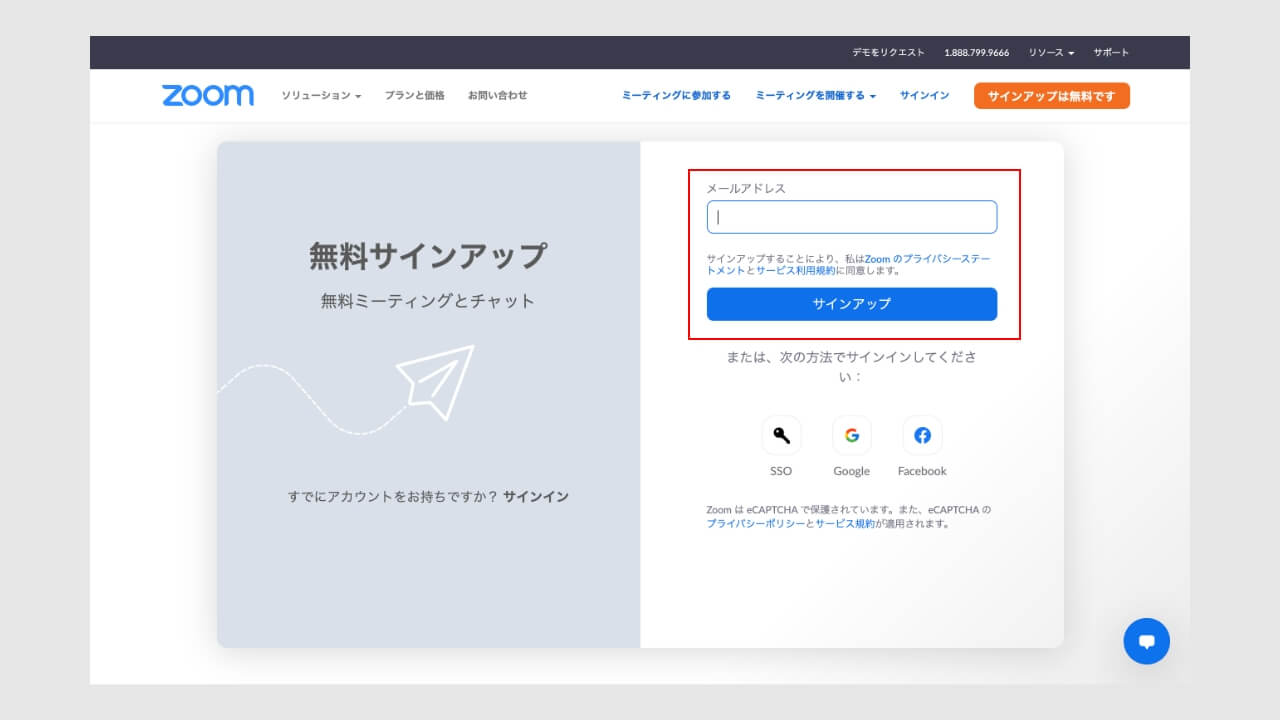The image size is (1280, 720).
Task: Open the chat bubble widget
Action: click(1146, 641)
